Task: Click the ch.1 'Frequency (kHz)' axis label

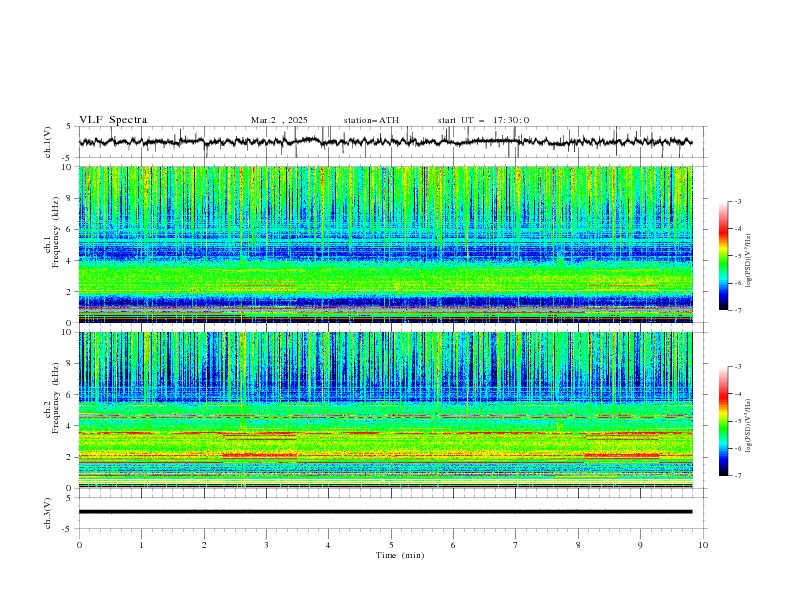Action: pos(56,232)
